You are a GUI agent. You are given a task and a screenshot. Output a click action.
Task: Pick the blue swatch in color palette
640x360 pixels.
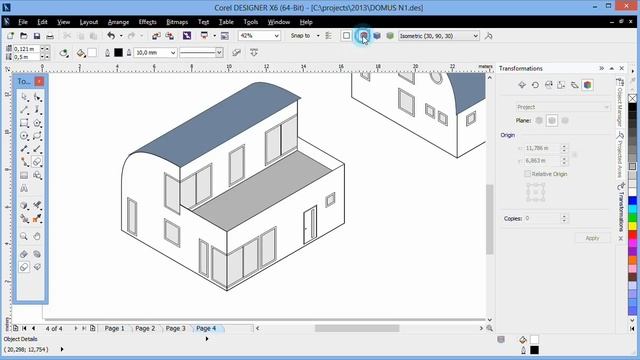632,201
